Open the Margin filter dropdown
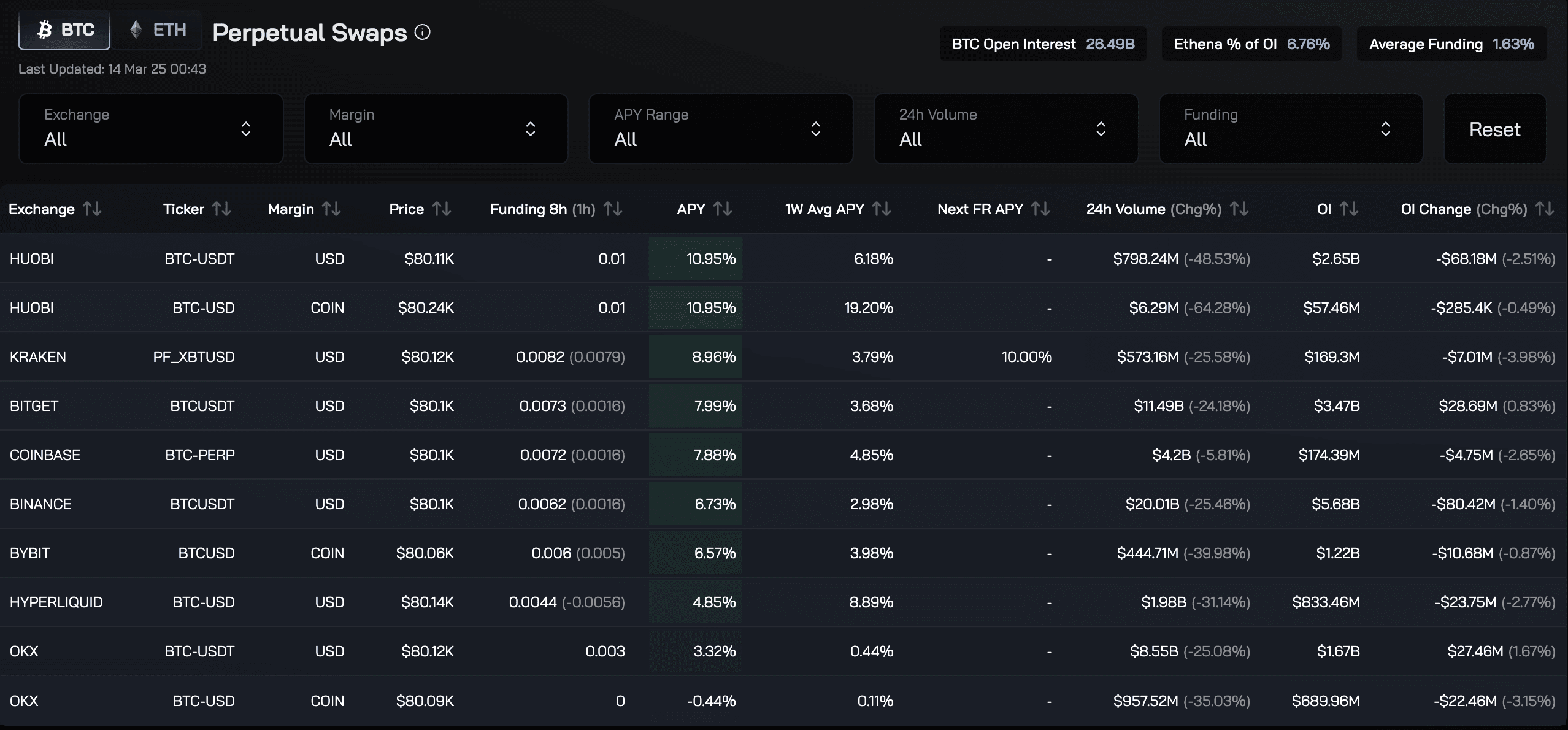Screen dimensions: 1568x730 click(436, 129)
